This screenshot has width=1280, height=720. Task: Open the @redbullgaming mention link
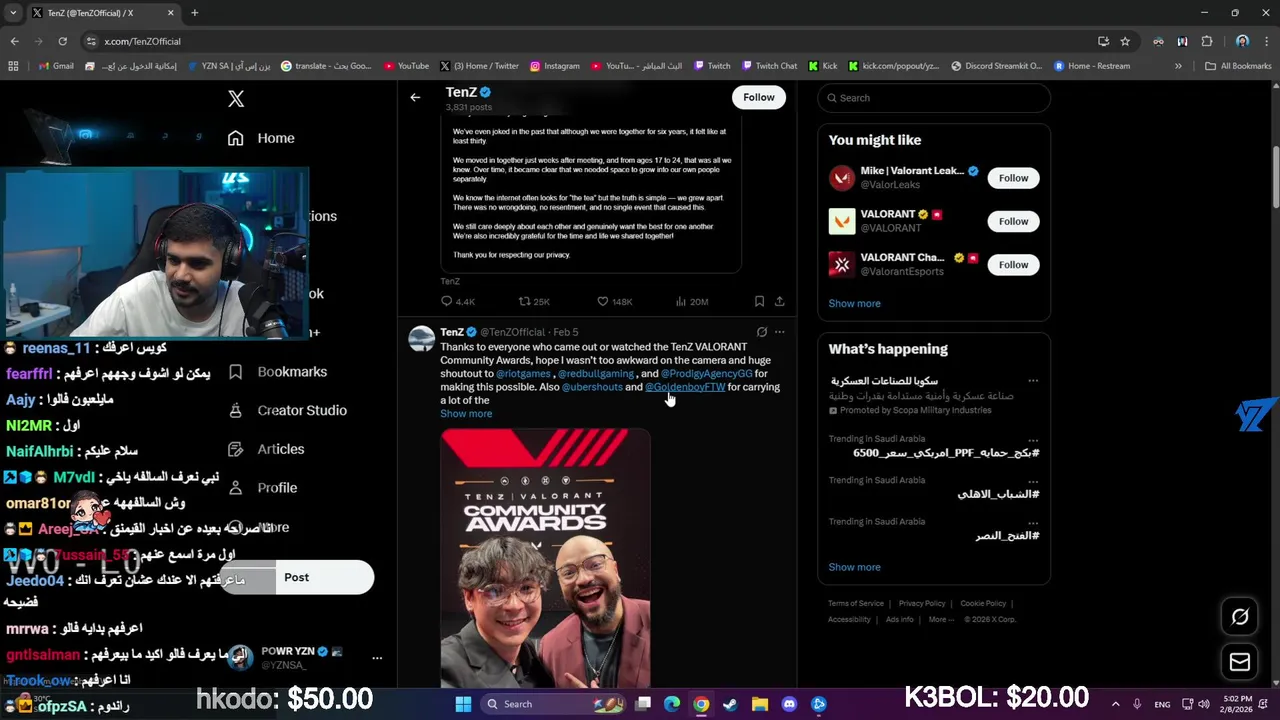(596, 374)
